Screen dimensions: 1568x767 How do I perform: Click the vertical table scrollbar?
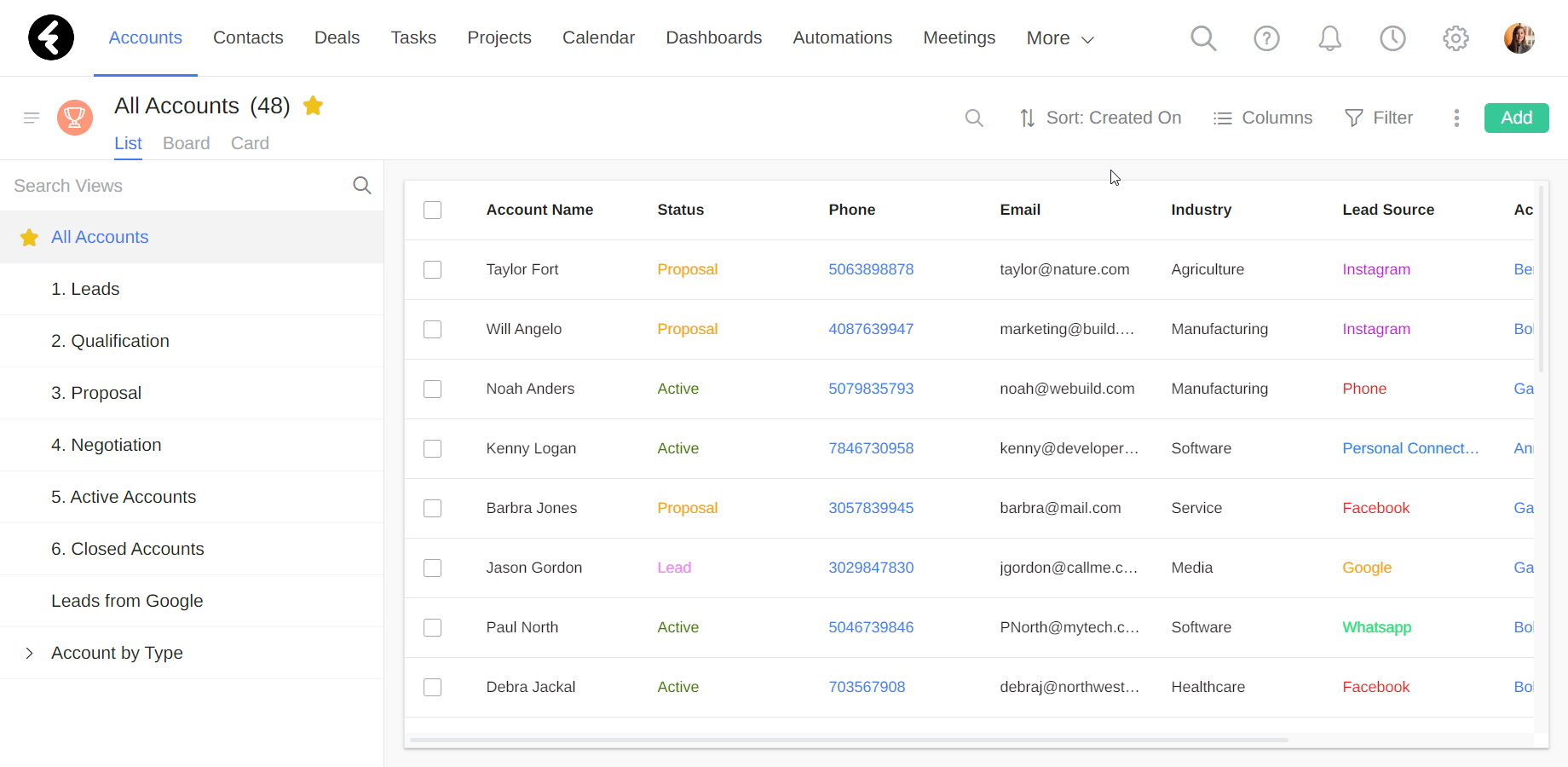[1541, 279]
